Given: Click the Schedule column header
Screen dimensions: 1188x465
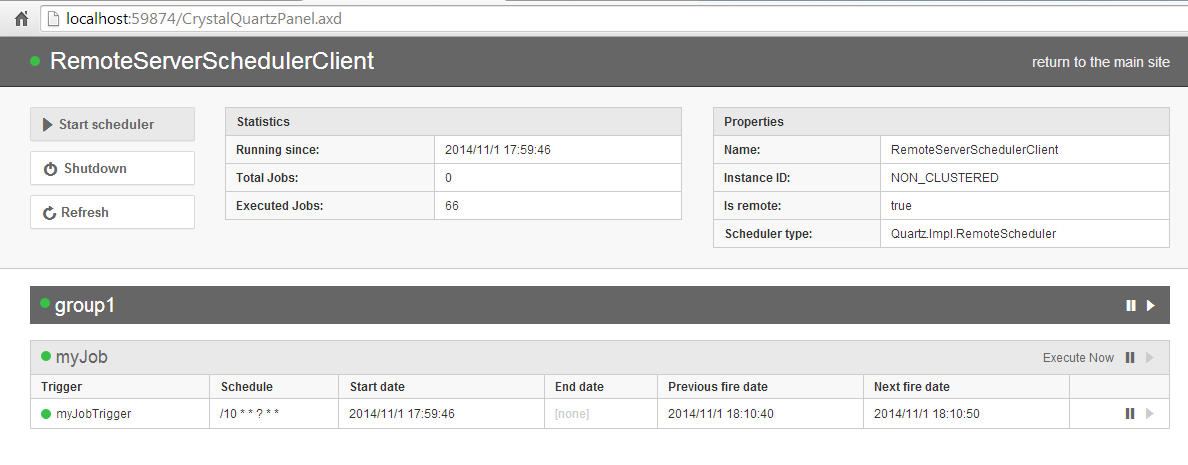Looking at the screenshot, I should [247, 387].
